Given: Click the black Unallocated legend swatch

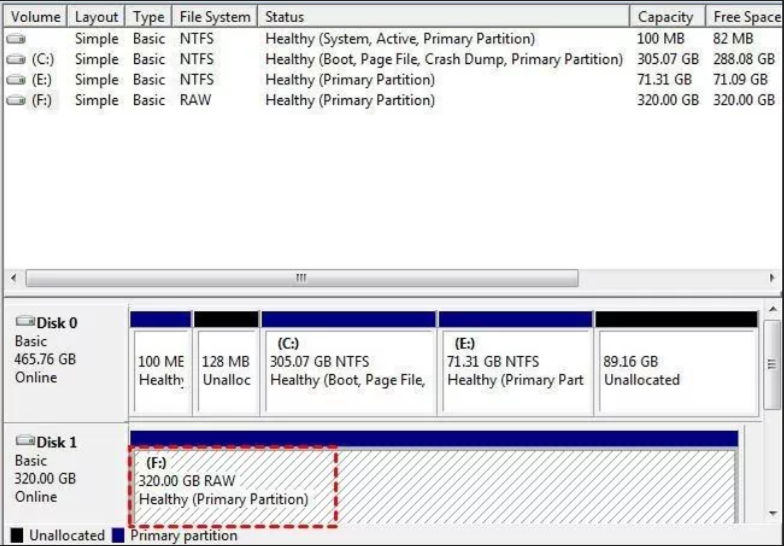Looking at the screenshot, I should click(17, 535).
